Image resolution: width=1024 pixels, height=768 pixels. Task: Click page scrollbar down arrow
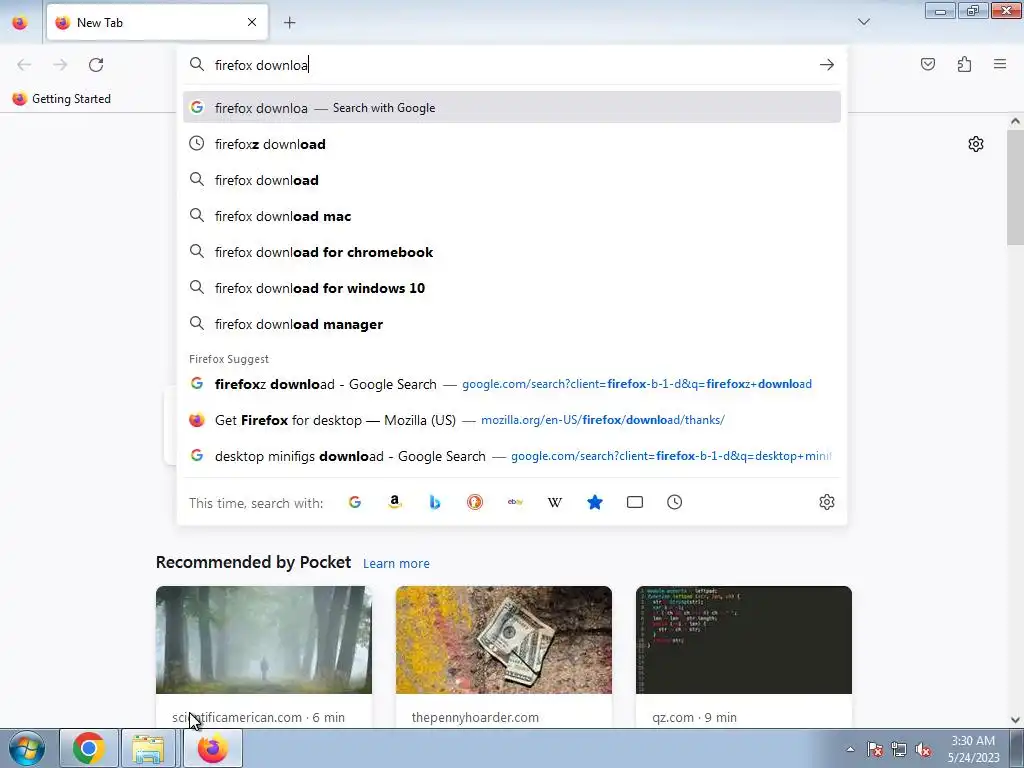1015,720
